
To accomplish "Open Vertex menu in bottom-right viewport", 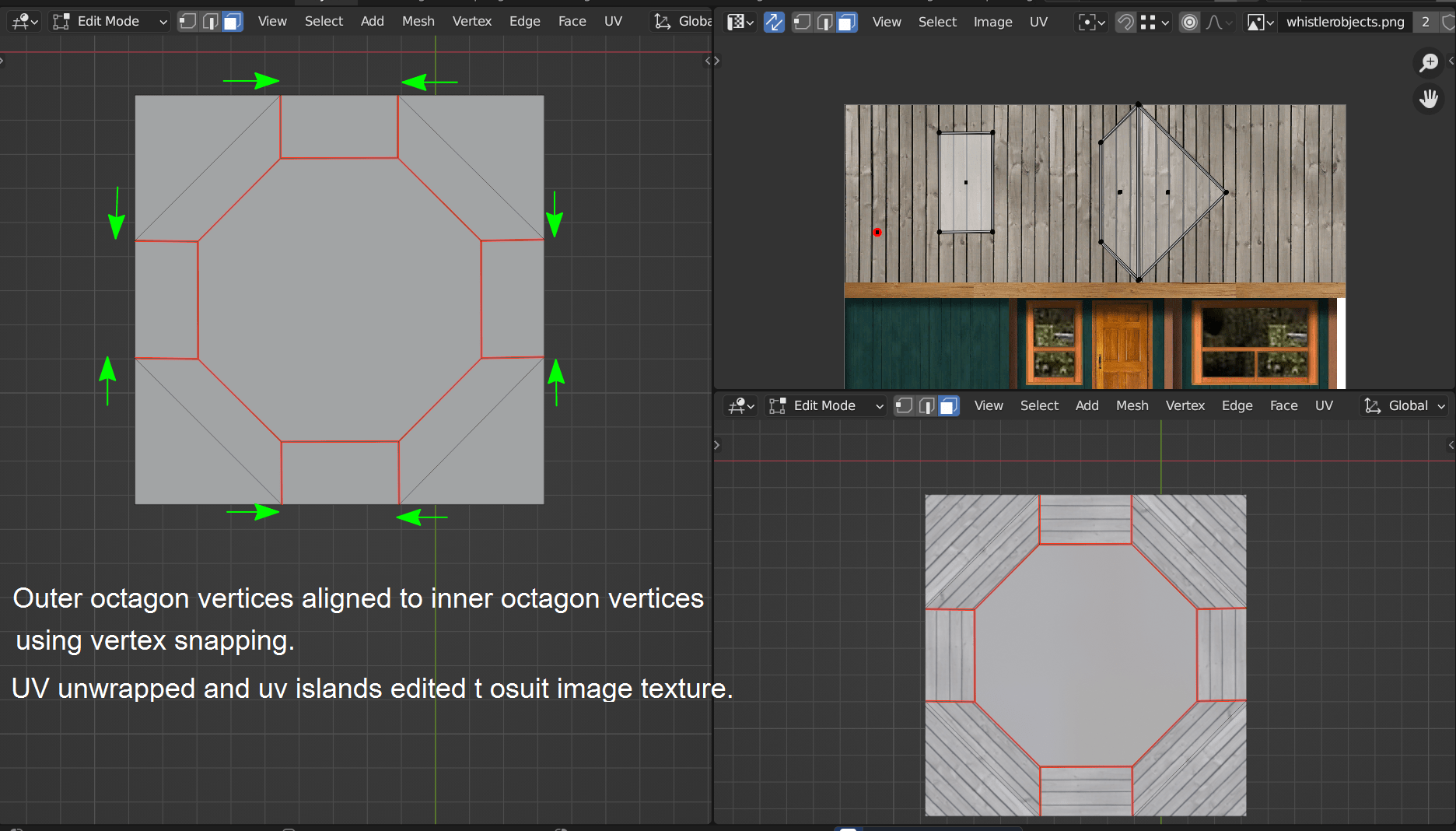I will point(1185,406).
